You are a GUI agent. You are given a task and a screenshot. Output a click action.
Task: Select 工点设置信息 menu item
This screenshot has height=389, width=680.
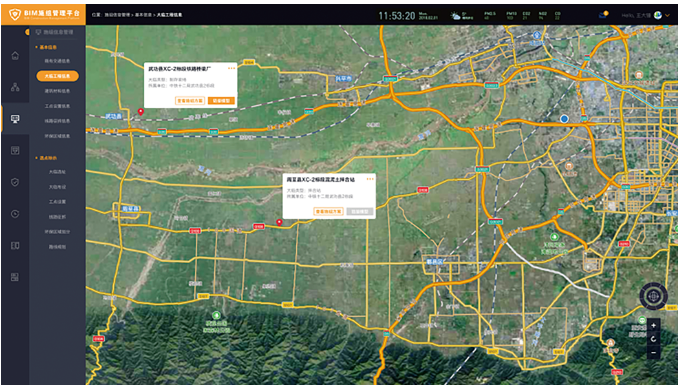pyautogui.click(x=57, y=106)
